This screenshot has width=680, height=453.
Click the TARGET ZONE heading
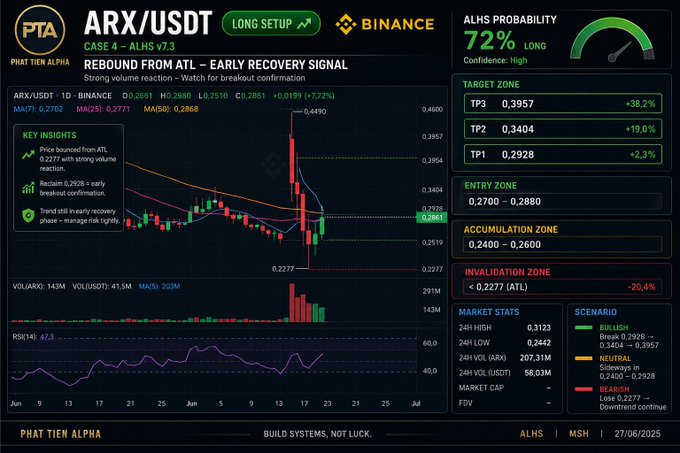(491, 85)
